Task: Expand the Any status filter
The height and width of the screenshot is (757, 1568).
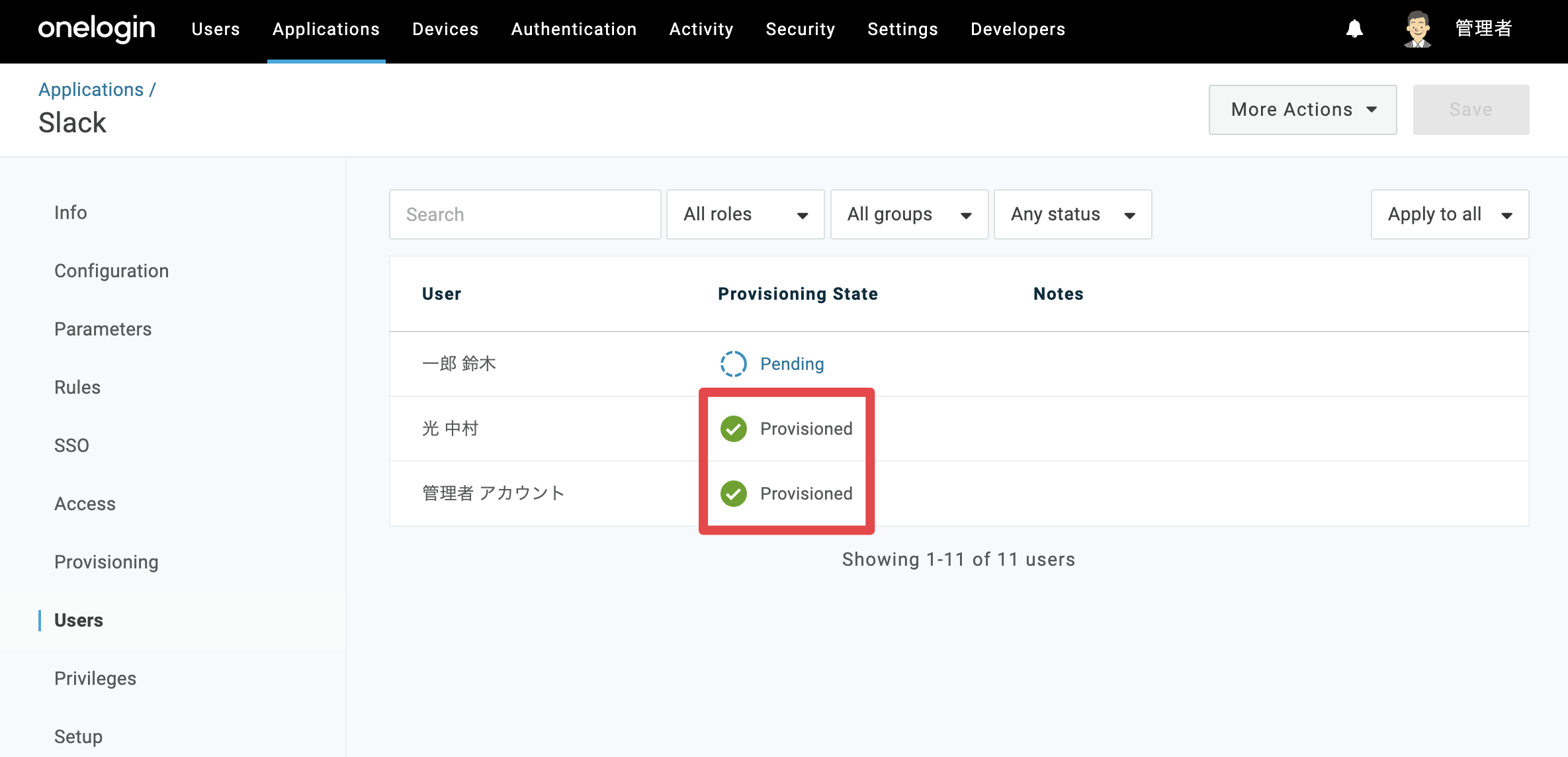Action: (x=1072, y=214)
